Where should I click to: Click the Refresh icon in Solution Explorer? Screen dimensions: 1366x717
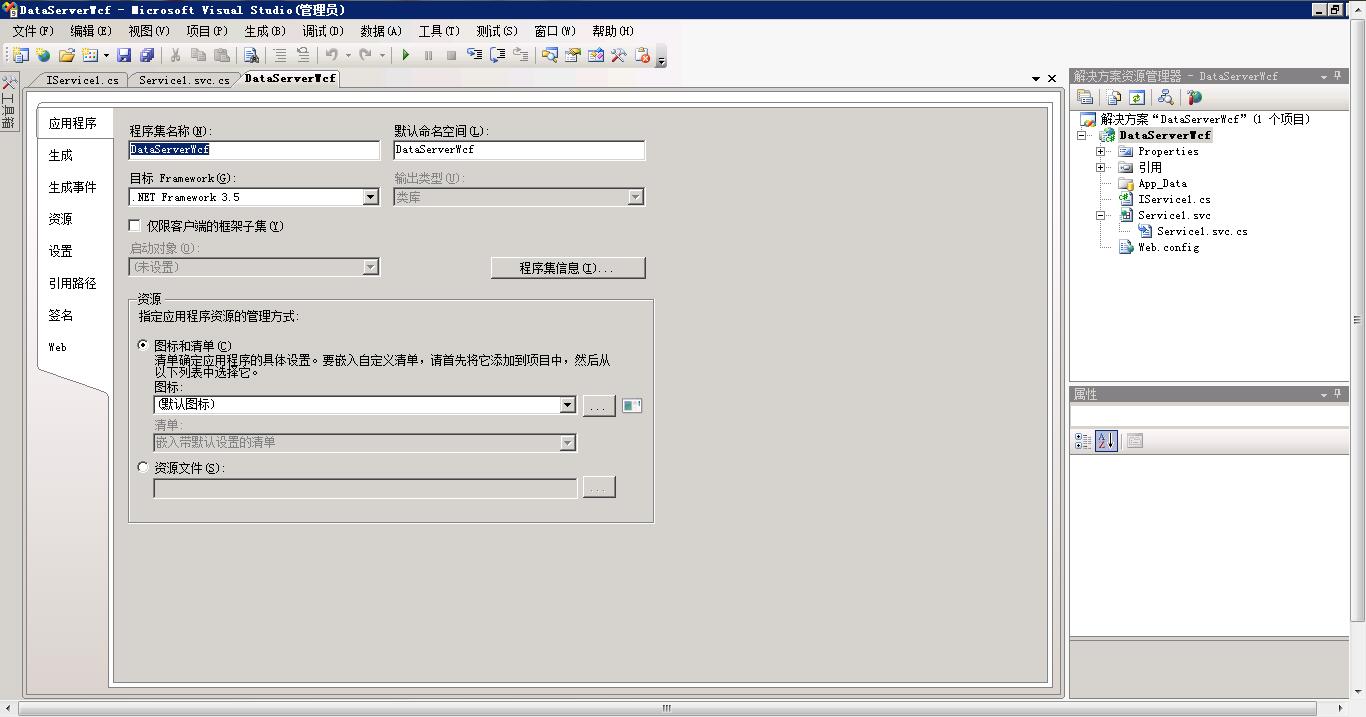[x=1137, y=97]
